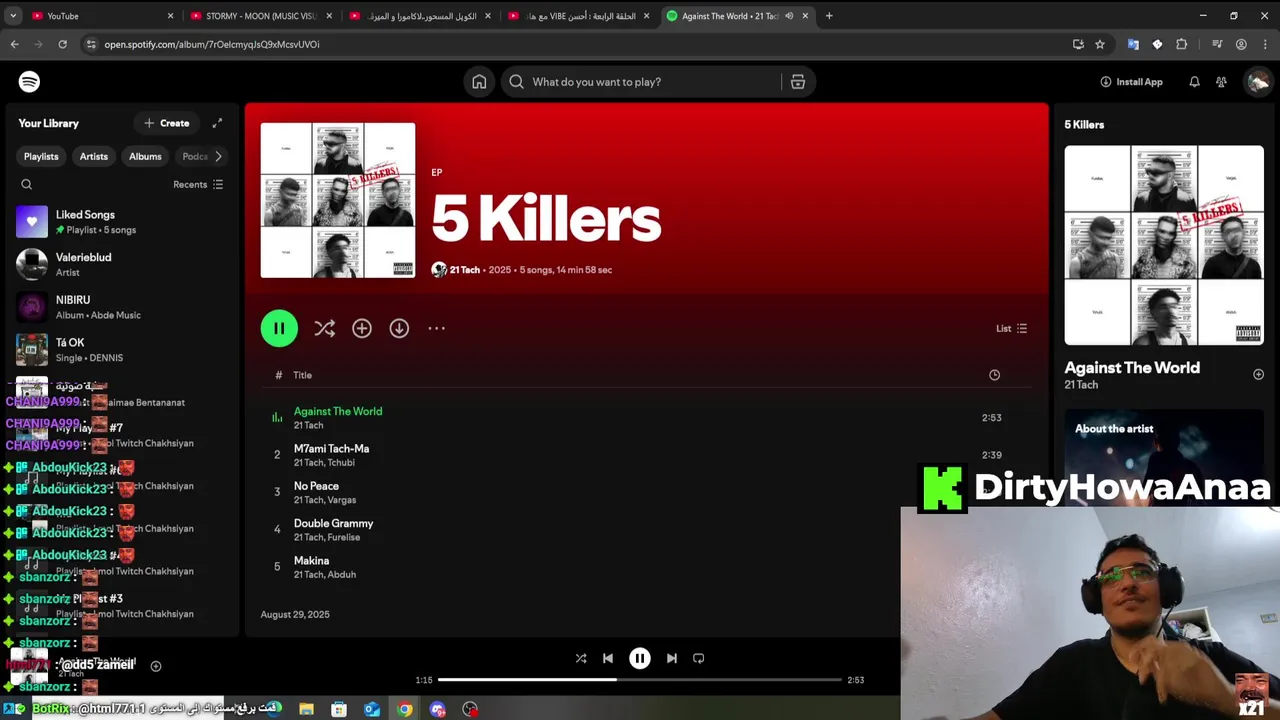Screen dimensions: 1280x720
Task: Pause playback in the bottom player
Action: click(640, 658)
